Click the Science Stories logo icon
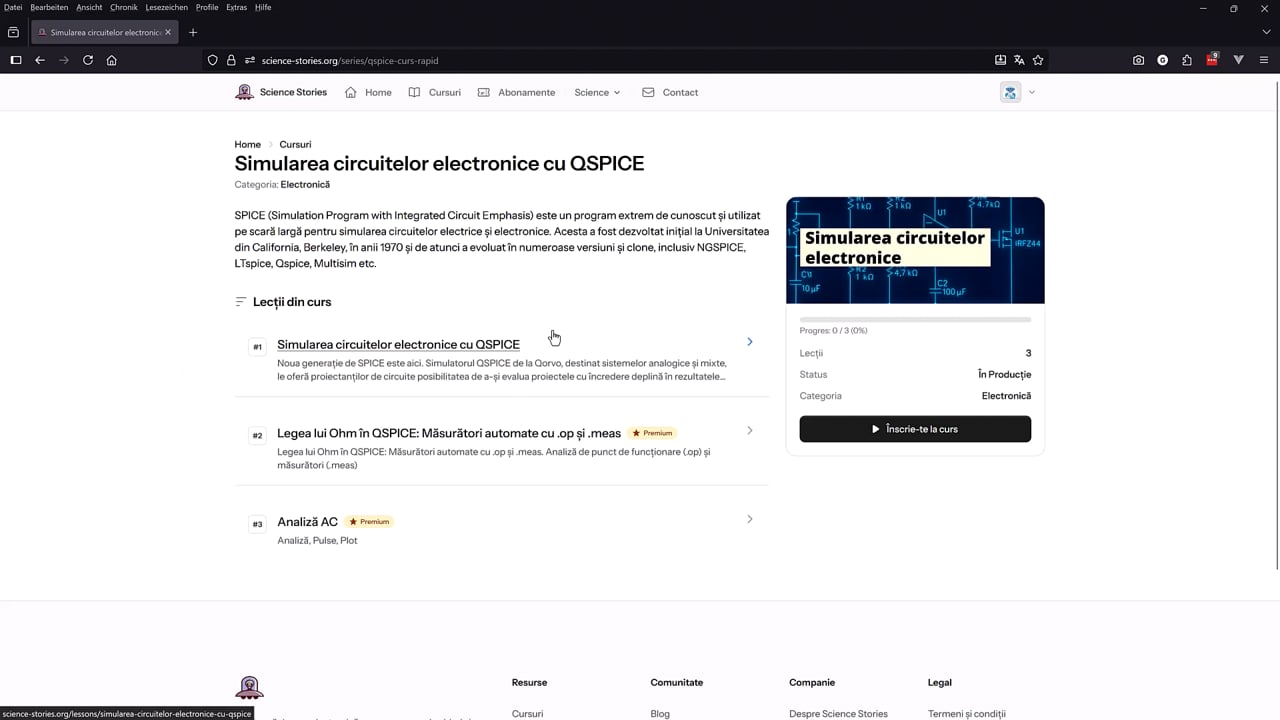 click(x=244, y=92)
